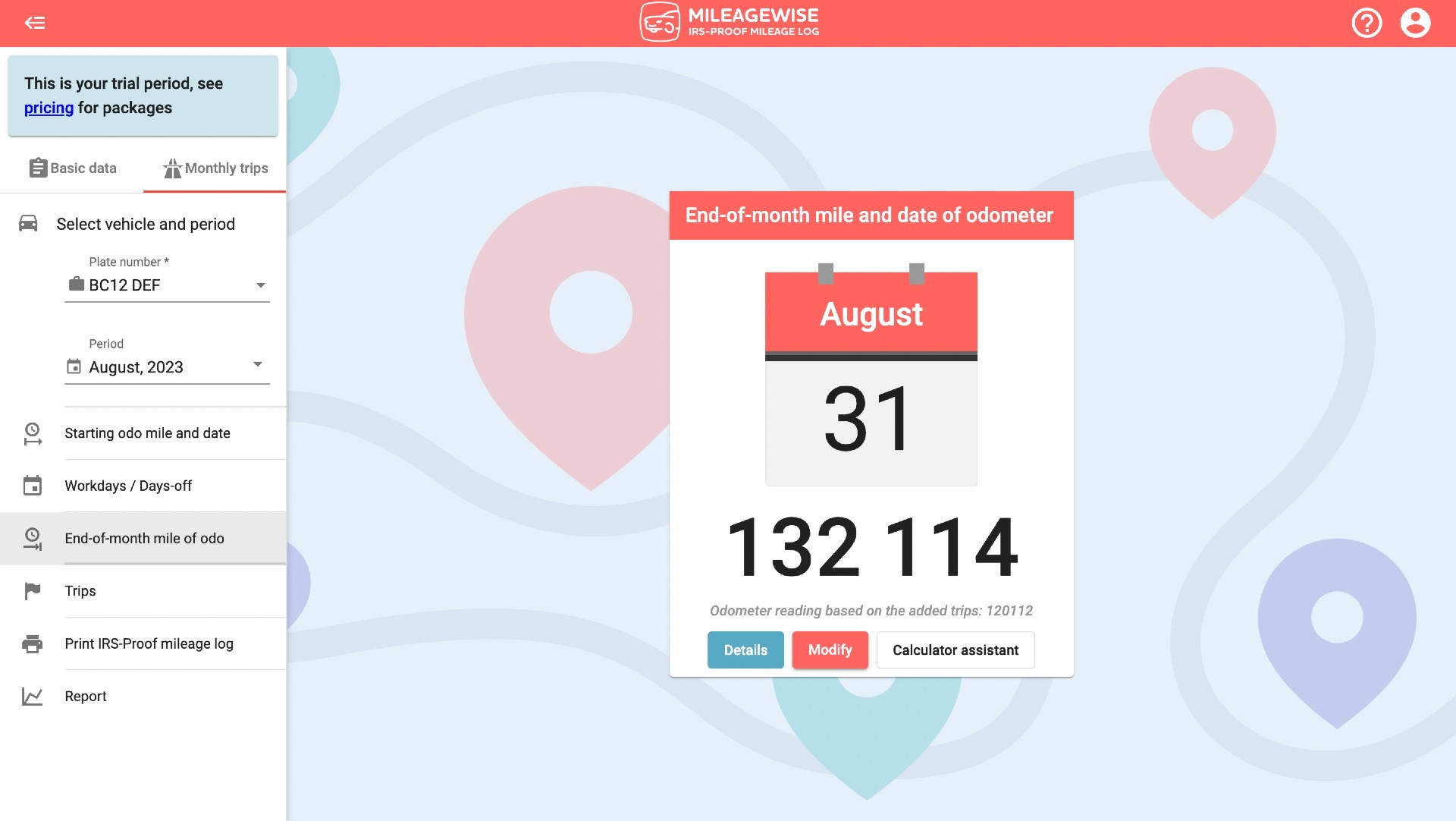
Task: Select the Report menu item
Action: pyautogui.click(x=85, y=696)
